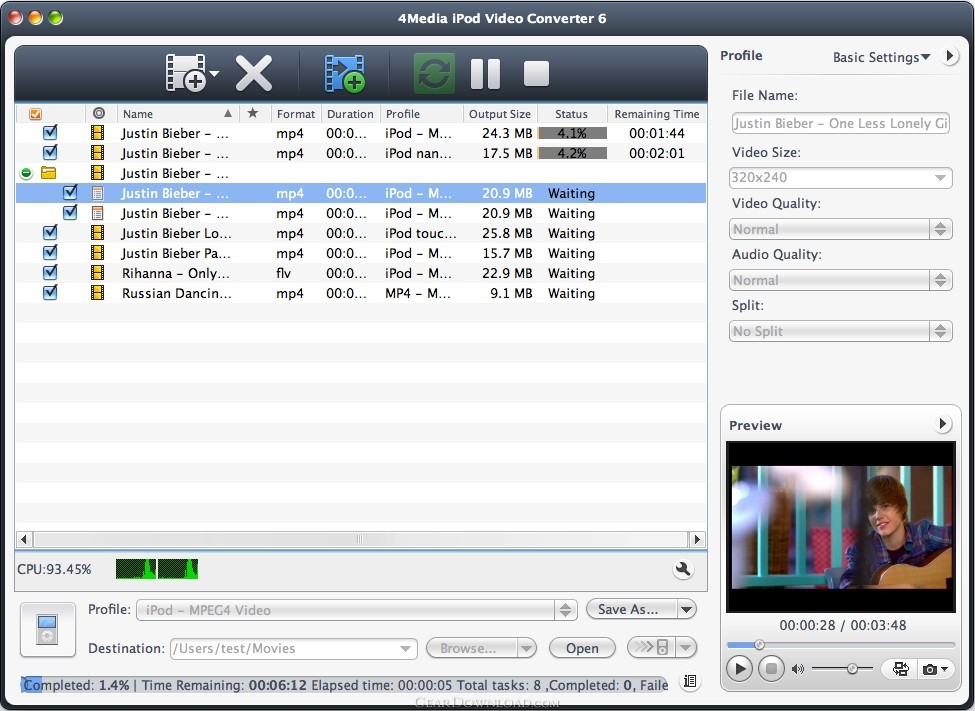Select the Russian Dancin... file row
The height and width of the screenshot is (711, 975).
click(361, 293)
